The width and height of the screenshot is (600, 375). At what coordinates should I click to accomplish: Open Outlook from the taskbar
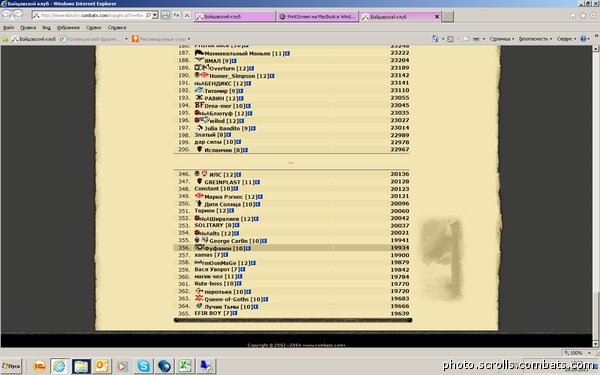point(102,366)
